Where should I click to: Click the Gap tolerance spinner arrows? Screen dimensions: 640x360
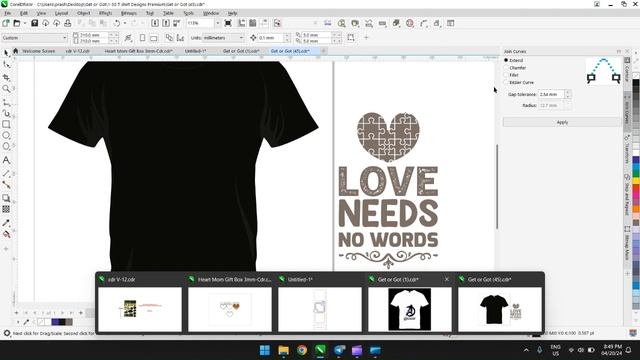click(568, 94)
